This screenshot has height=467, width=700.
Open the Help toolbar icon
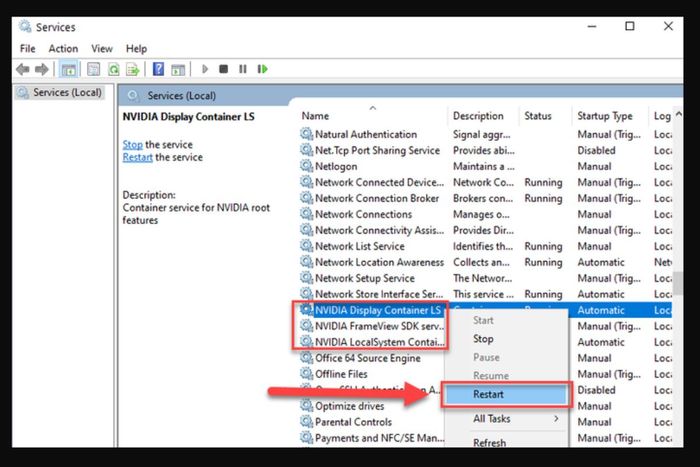point(158,69)
